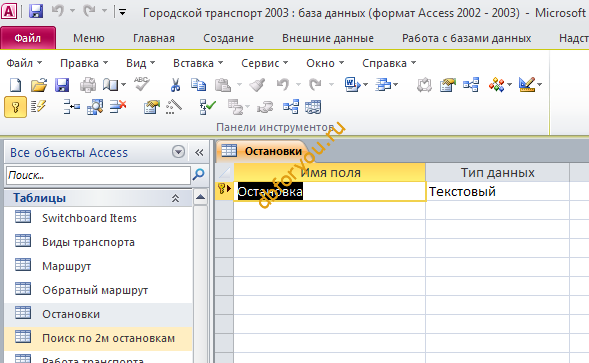Open Print Preview dropdown arrow

[x=123, y=85]
